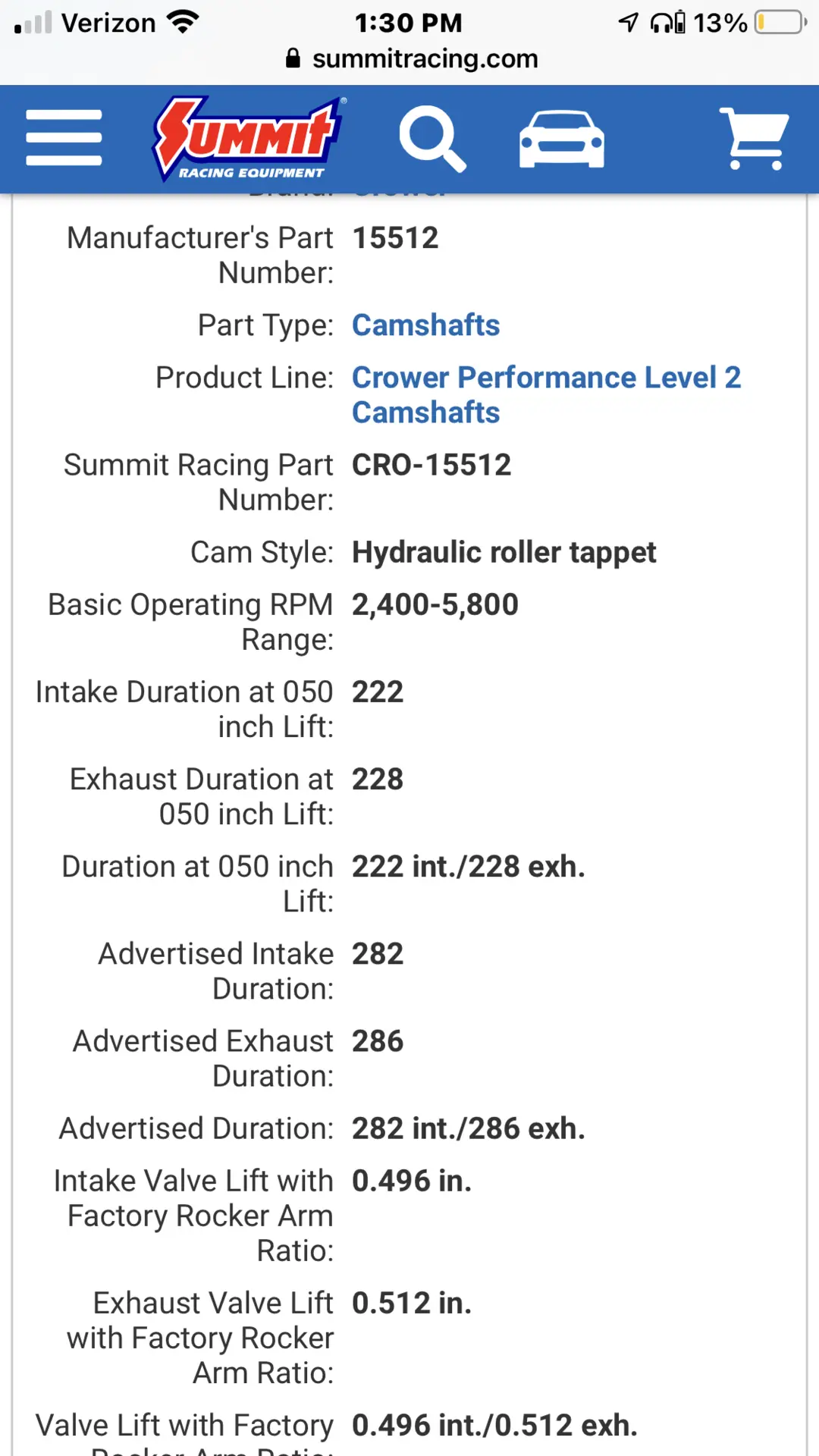Select the vehicle car icon
The image size is (819, 1456).
pyautogui.click(x=562, y=140)
